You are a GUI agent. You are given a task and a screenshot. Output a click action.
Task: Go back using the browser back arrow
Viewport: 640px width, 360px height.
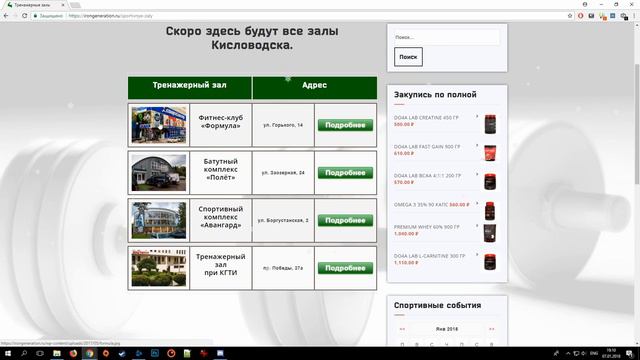6,16
